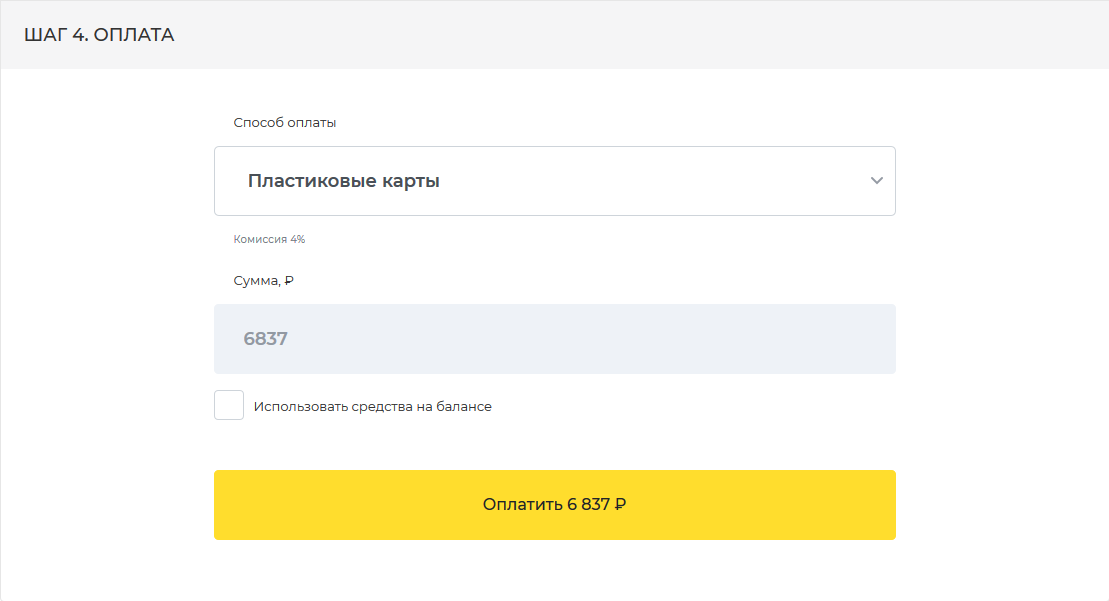Click the Комиссия 4% note
The image size is (1109, 601).
coord(269,240)
